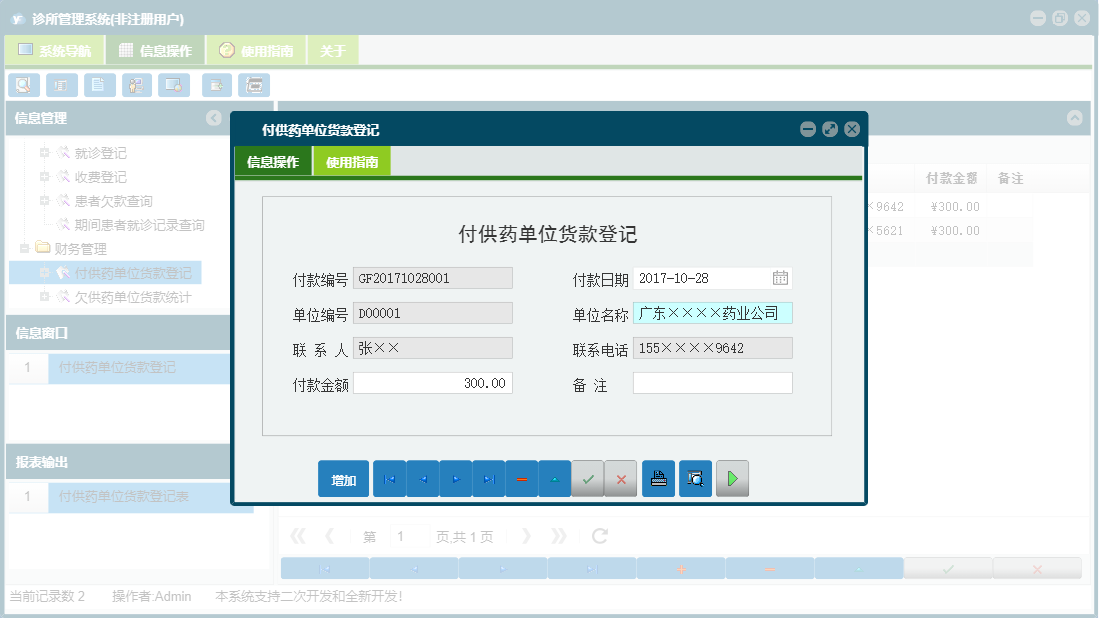Refresh the record list with circular arrow icon
Viewport: 1099px width, 618px height.
pyautogui.click(x=598, y=536)
